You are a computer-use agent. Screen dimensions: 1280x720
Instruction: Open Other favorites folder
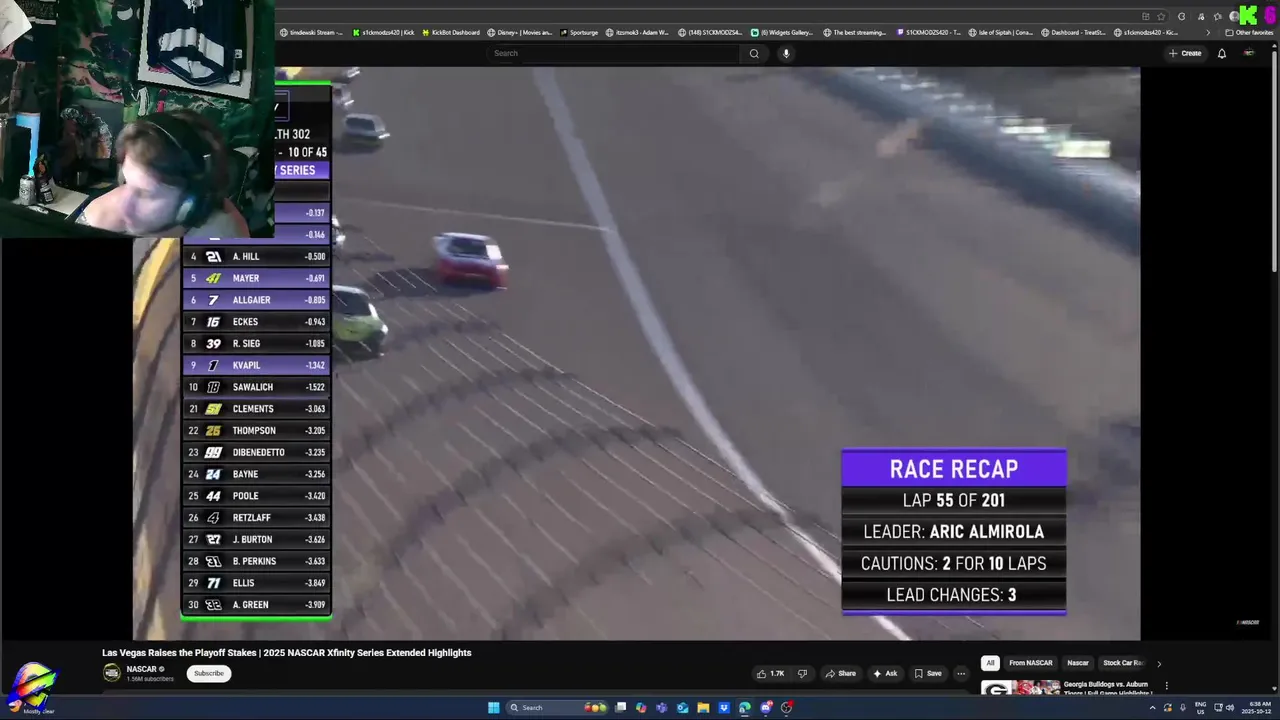1249,32
